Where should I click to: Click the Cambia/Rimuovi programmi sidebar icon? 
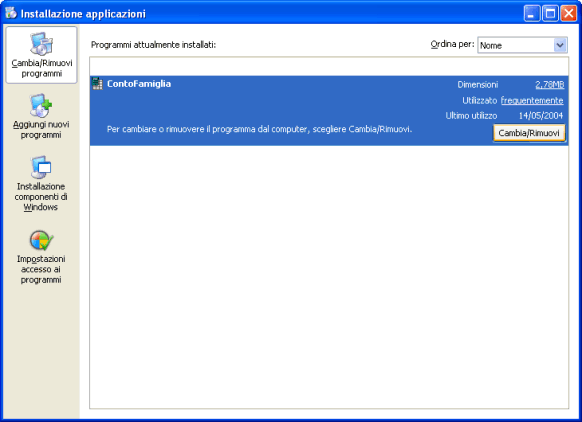click(x=41, y=44)
